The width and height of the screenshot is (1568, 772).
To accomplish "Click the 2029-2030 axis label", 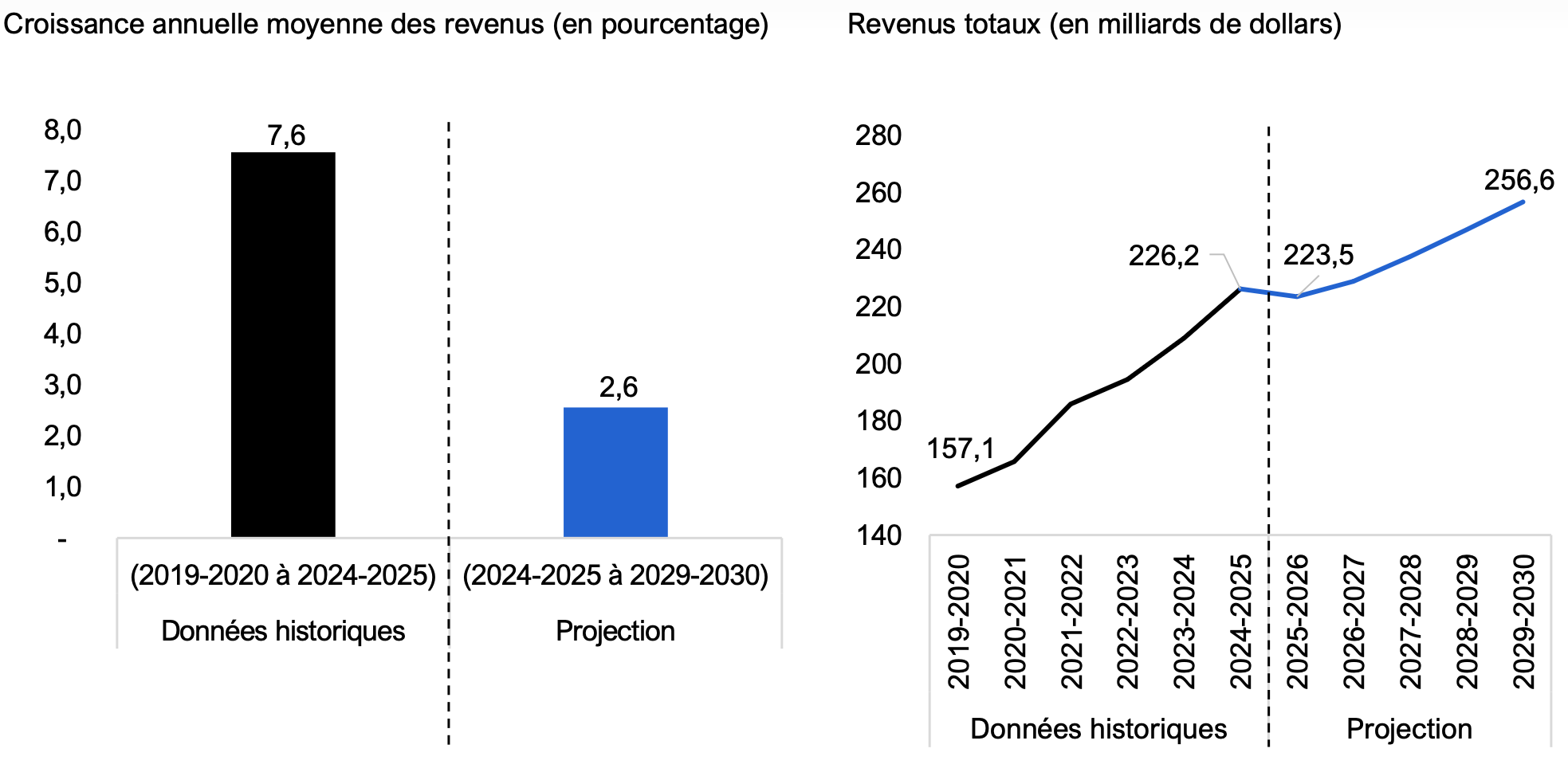I will tap(1523, 621).
